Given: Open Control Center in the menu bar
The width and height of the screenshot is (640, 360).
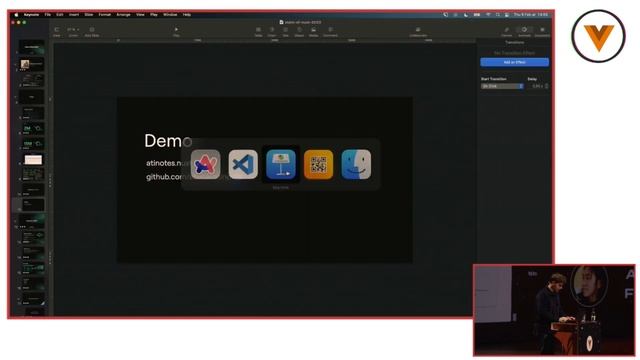Looking at the screenshot, I should click(x=507, y=15).
